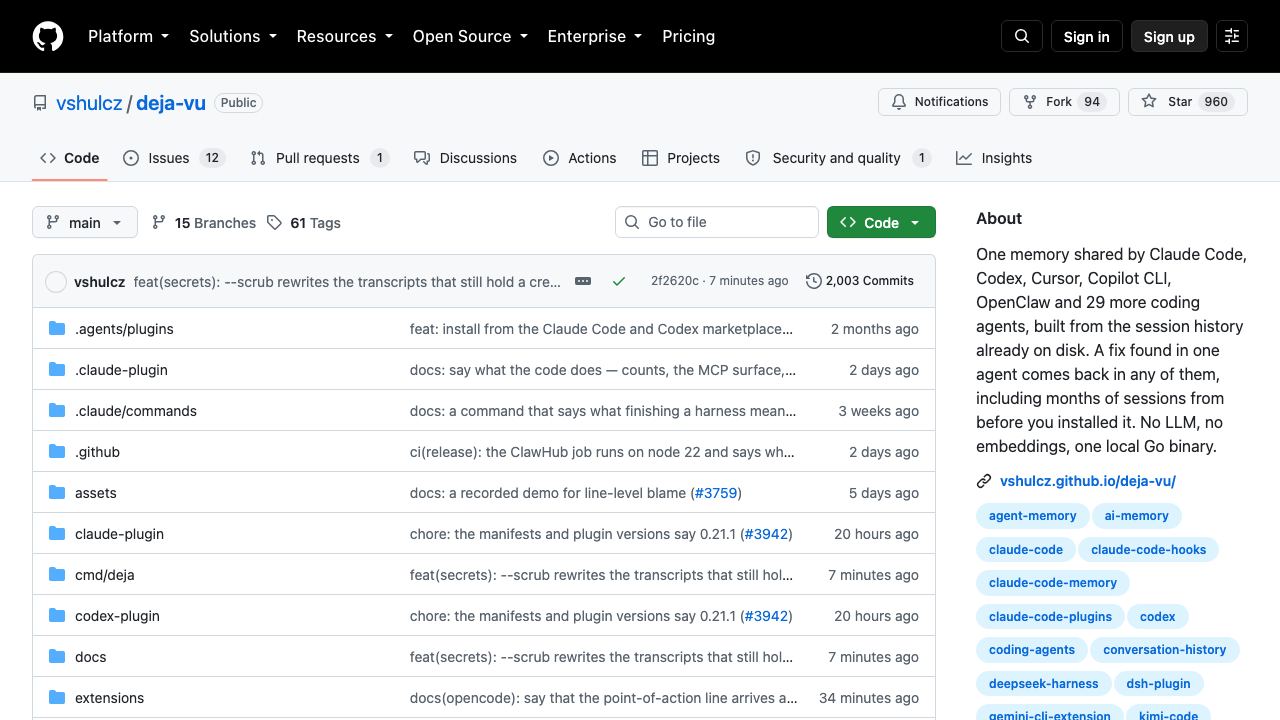Click the magnifier icon in Go to file
The height and width of the screenshot is (720, 1280).
click(632, 222)
